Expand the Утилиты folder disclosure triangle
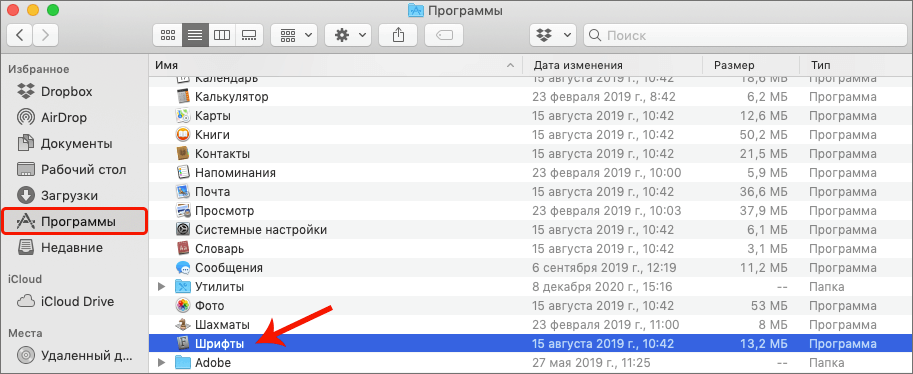This screenshot has height=374, width=913. (162, 287)
